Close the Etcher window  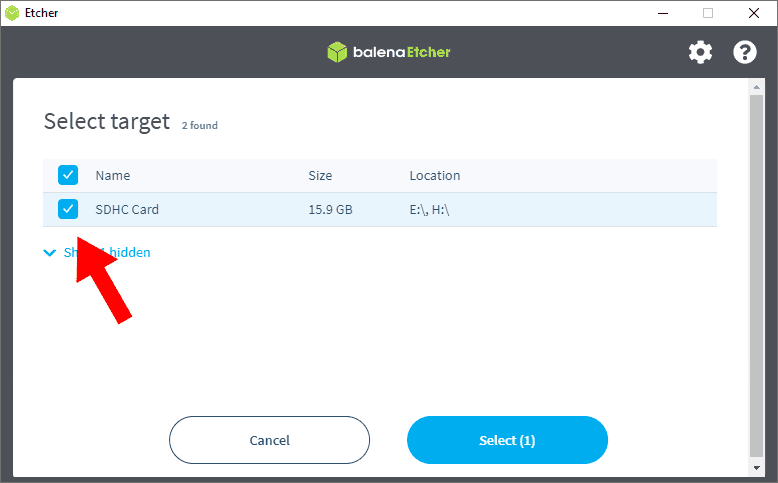pos(754,13)
